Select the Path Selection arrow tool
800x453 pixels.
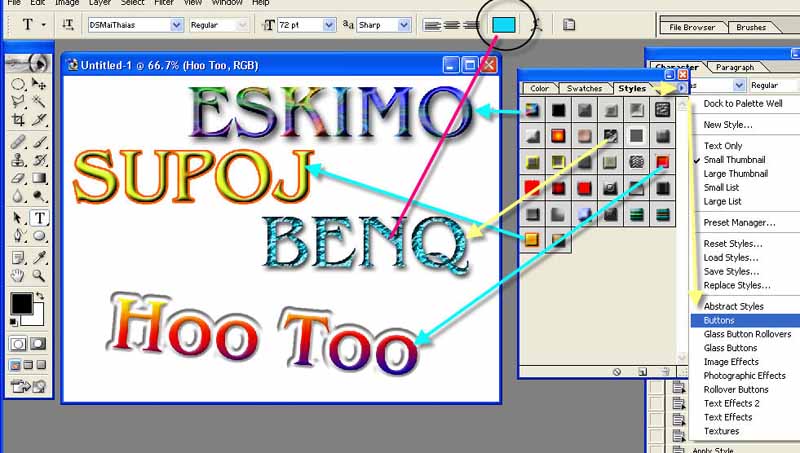tap(18, 218)
